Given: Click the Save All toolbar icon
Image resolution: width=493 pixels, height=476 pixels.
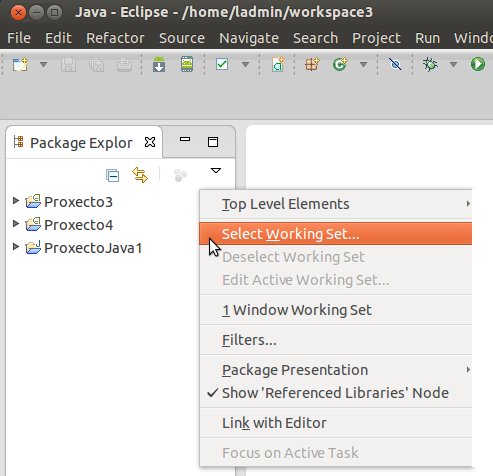Looking at the screenshot, I should point(96,64).
